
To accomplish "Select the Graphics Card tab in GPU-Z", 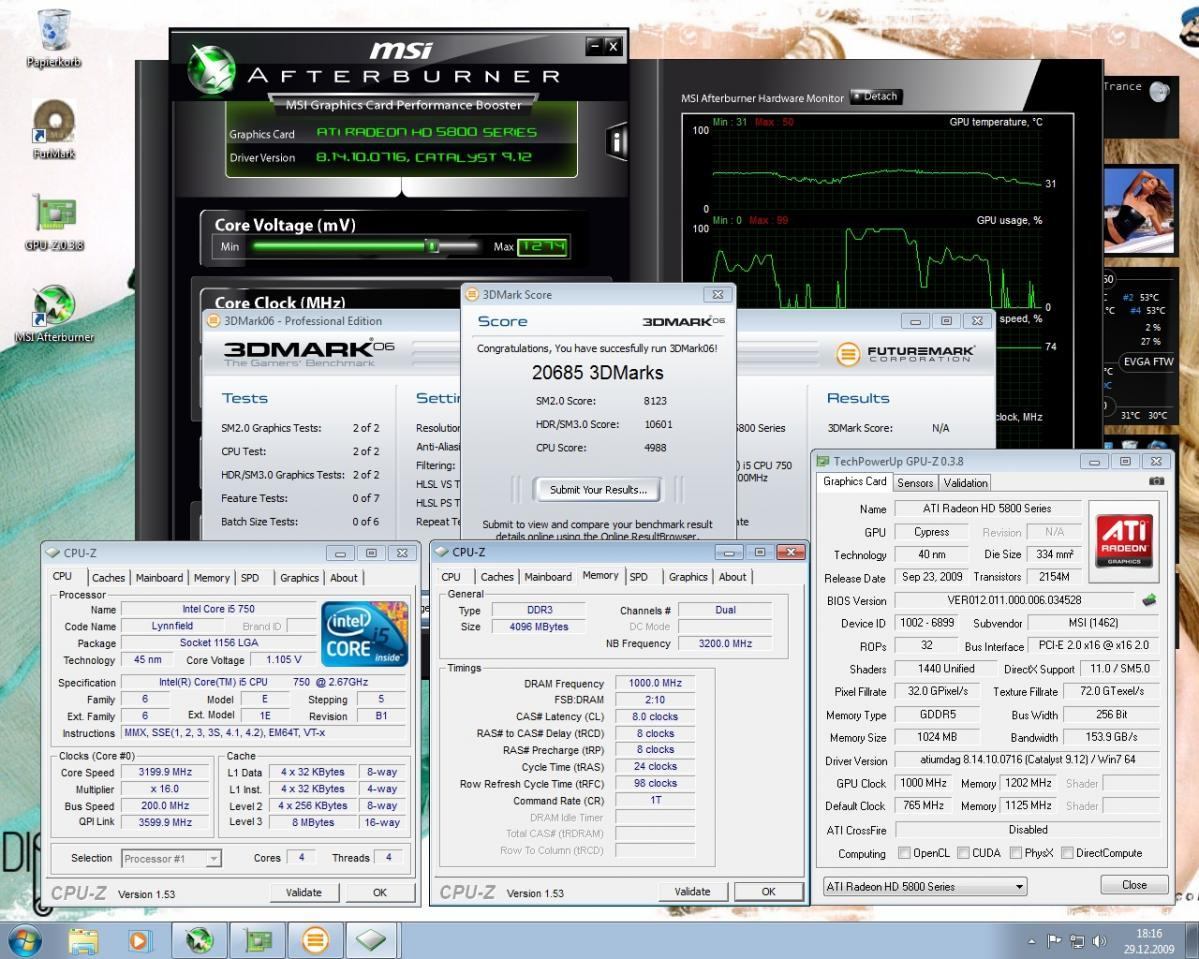I will [x=854, y=481].
